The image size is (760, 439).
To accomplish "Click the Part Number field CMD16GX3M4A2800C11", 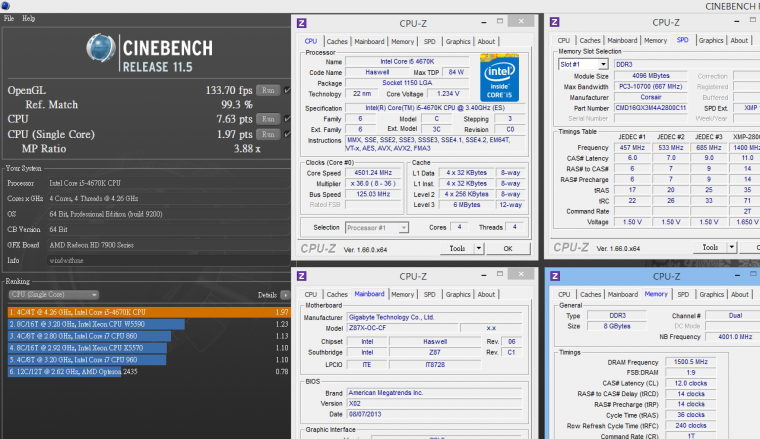I will (x=650, y=108).
